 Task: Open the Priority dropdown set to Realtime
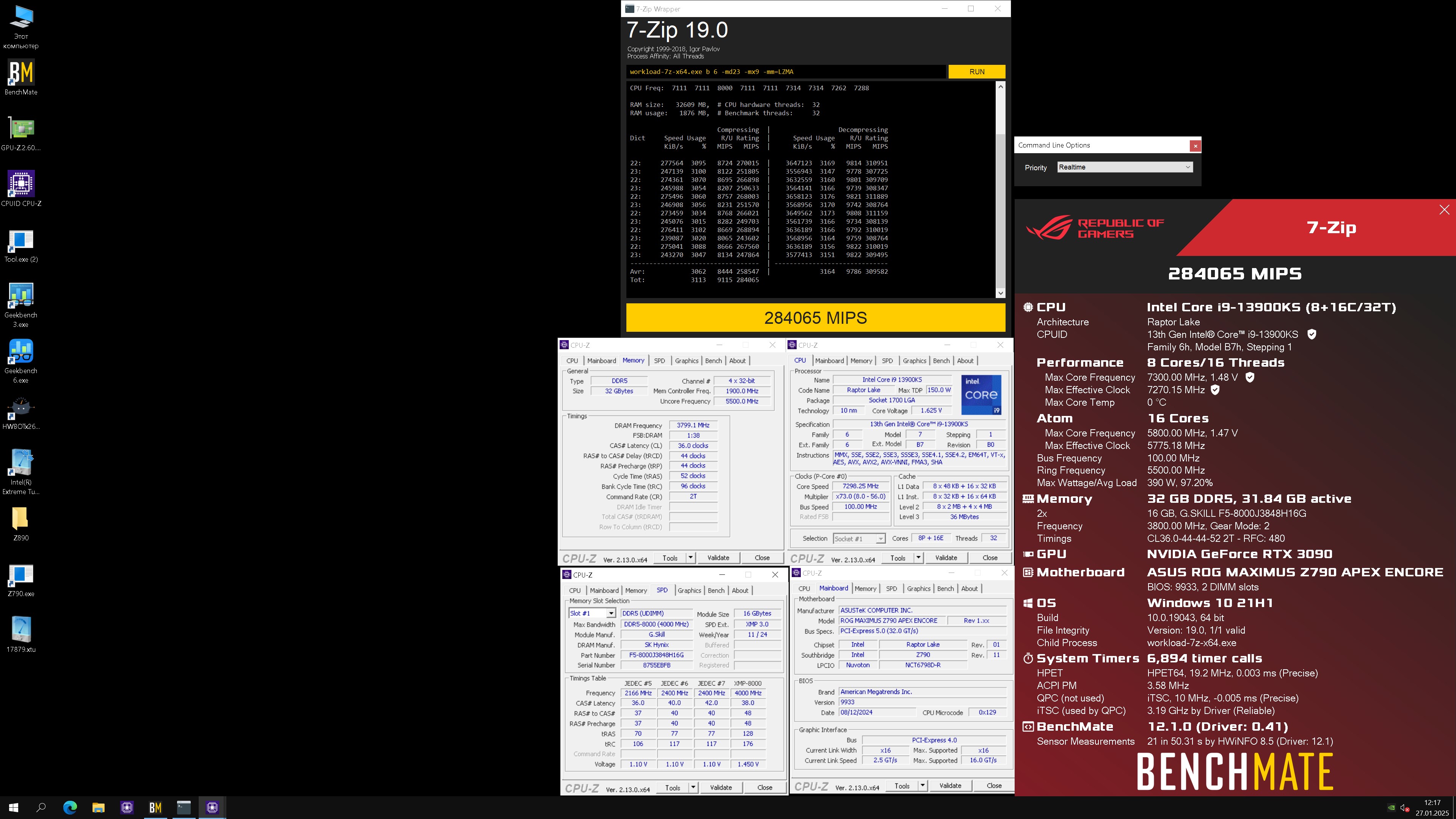tap(1125, 167)
